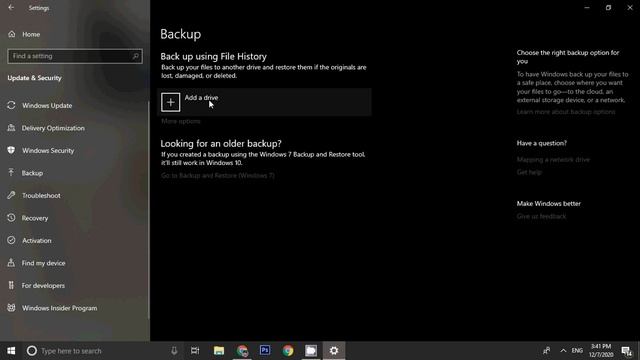The image size is (640, 360).
Task: Open Windows Update sync icon
Action: pyautogui.click(x=11, y=105)
